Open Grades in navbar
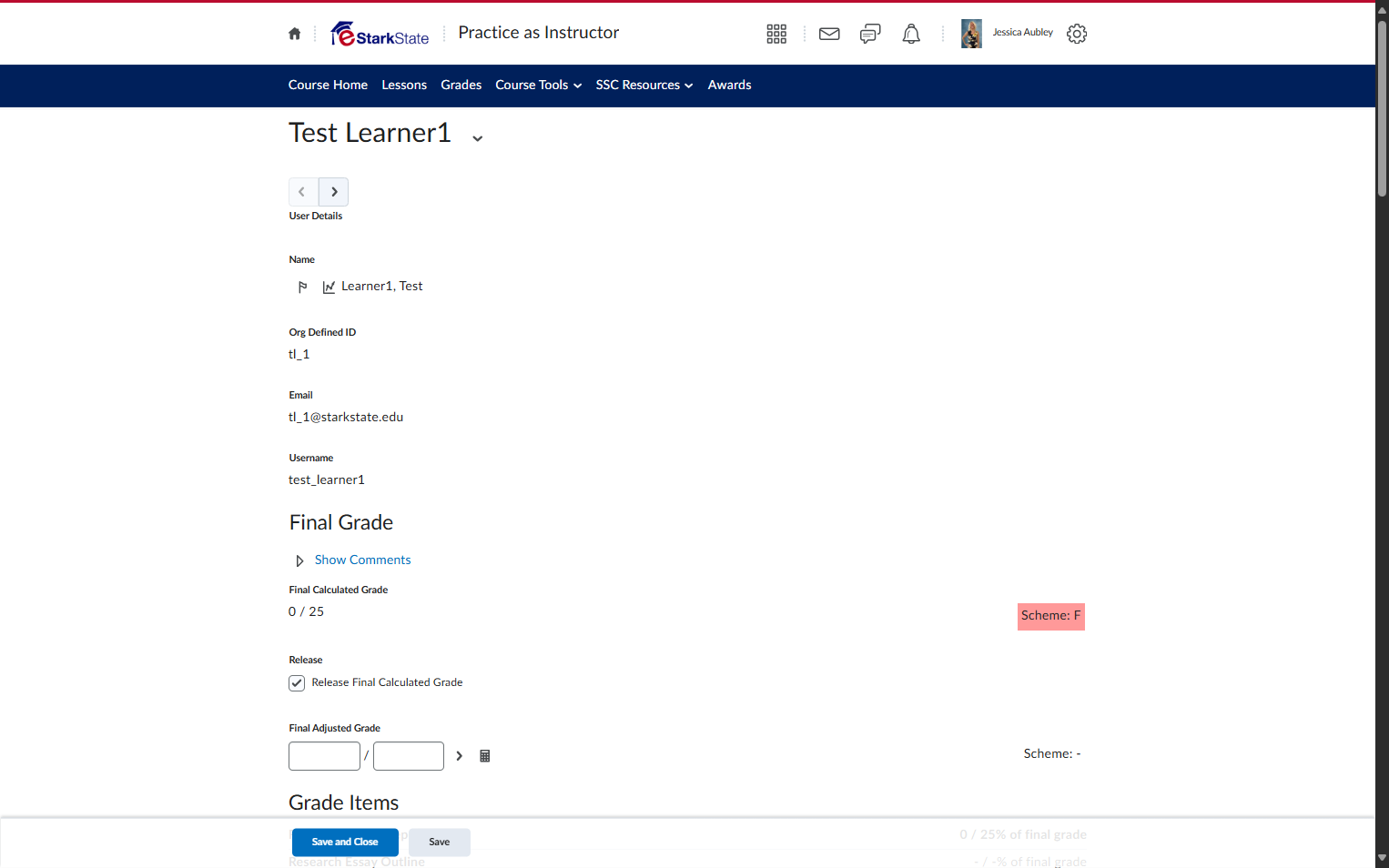The width and height of the screenshot is (1389, 868). click(x=461, y=86)
